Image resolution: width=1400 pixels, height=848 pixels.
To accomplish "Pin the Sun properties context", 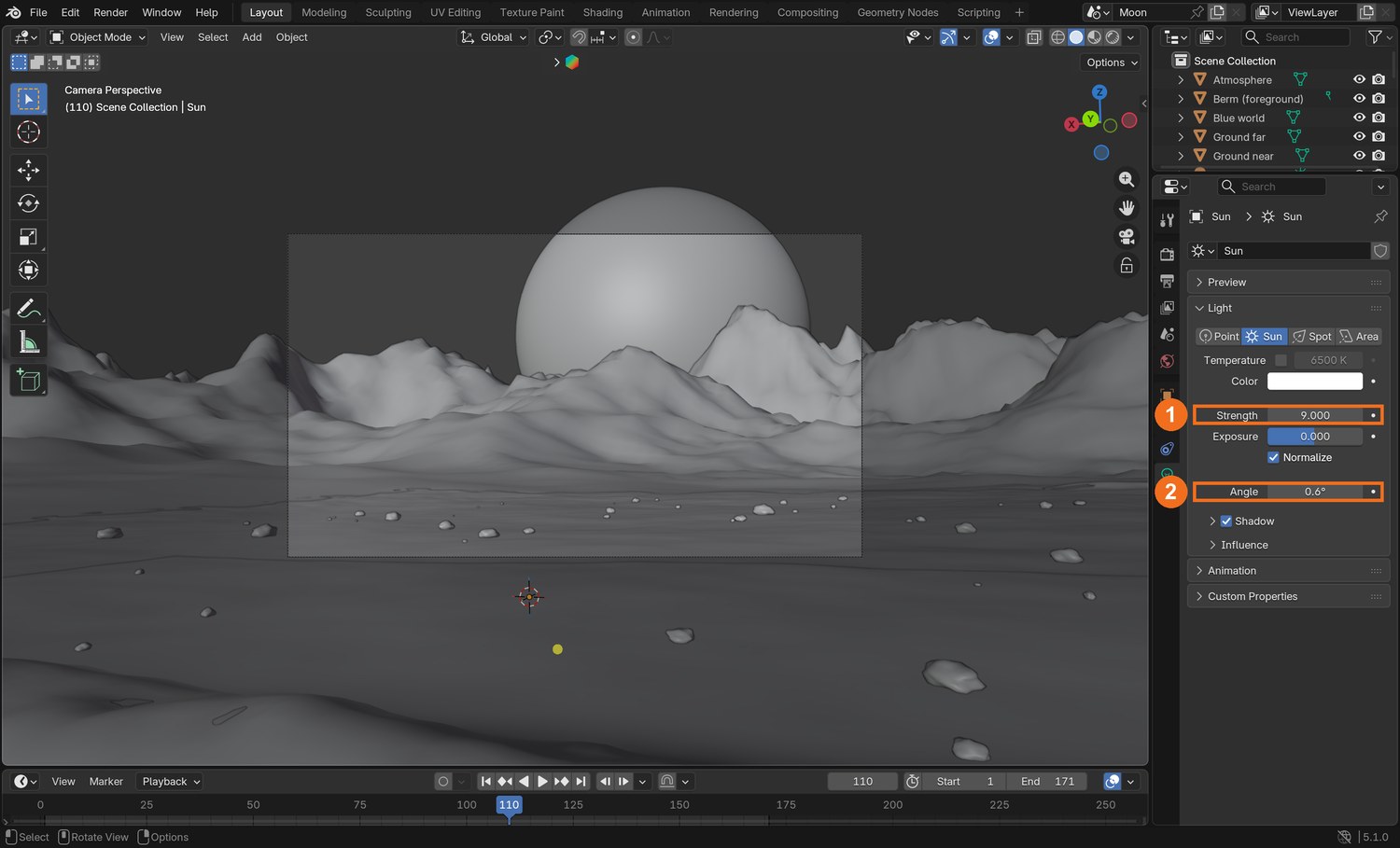I will pyautogui.click(x=1380, y=216).
